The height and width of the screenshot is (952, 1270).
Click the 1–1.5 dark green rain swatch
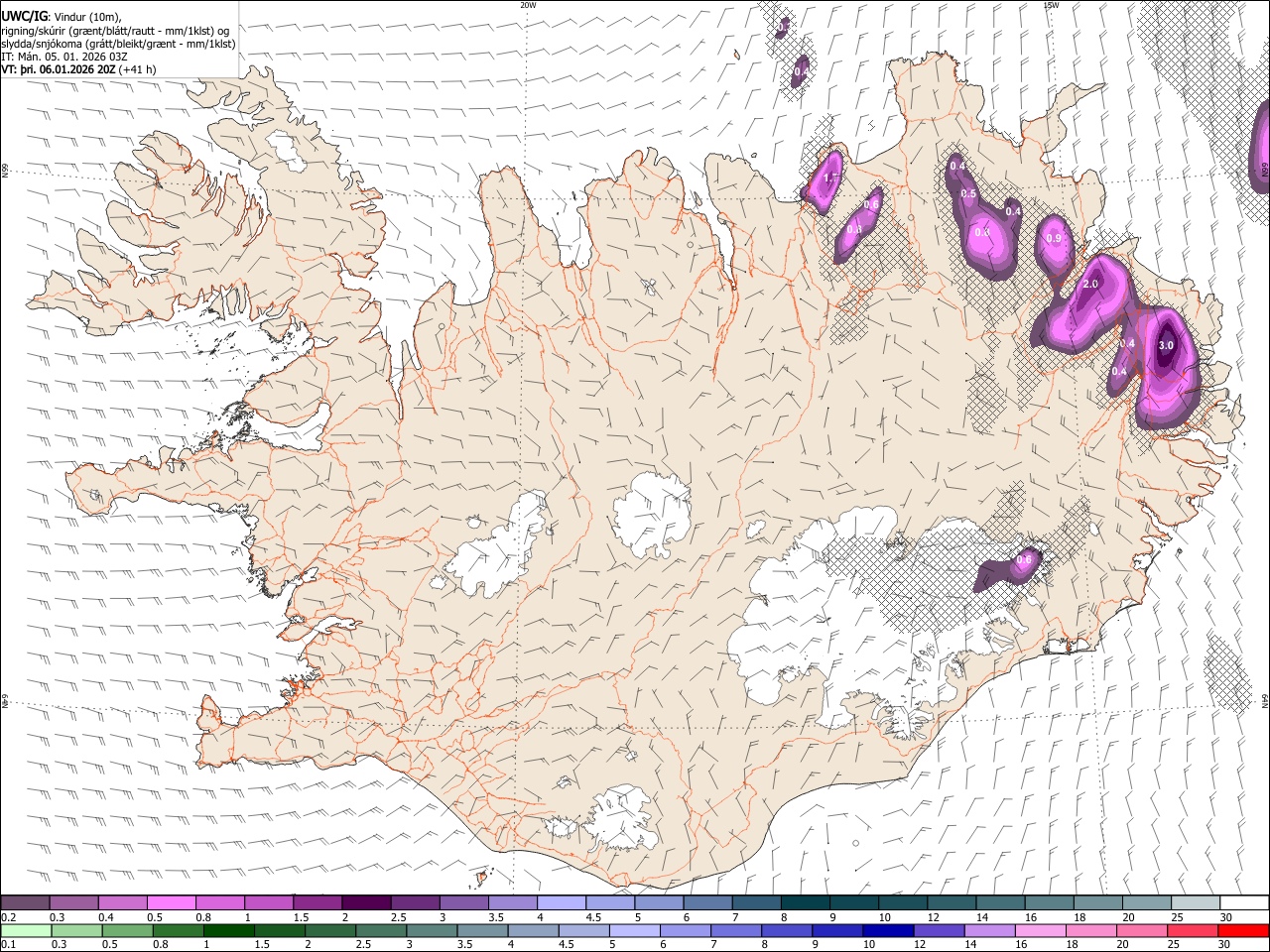[x=229, y=930]
